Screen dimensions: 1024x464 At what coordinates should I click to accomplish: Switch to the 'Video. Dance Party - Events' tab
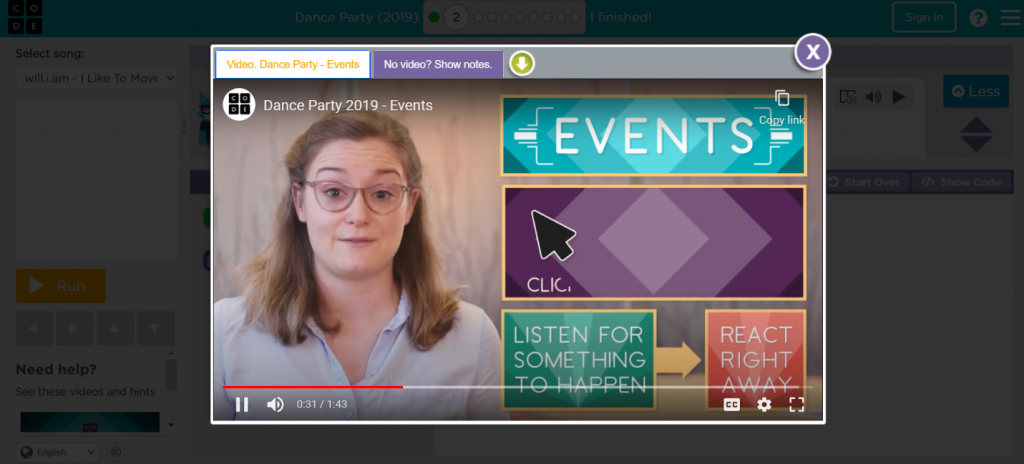[293, 65]
